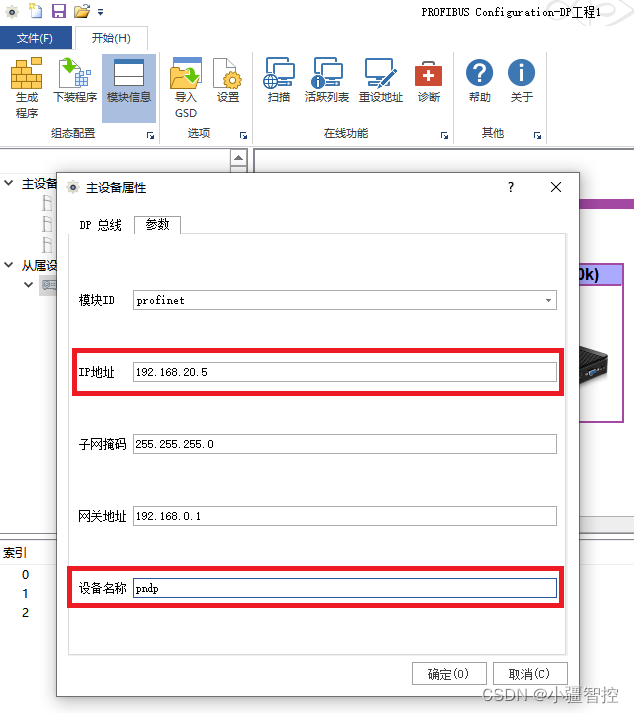Close the 主设备属性 dialog

555,187
